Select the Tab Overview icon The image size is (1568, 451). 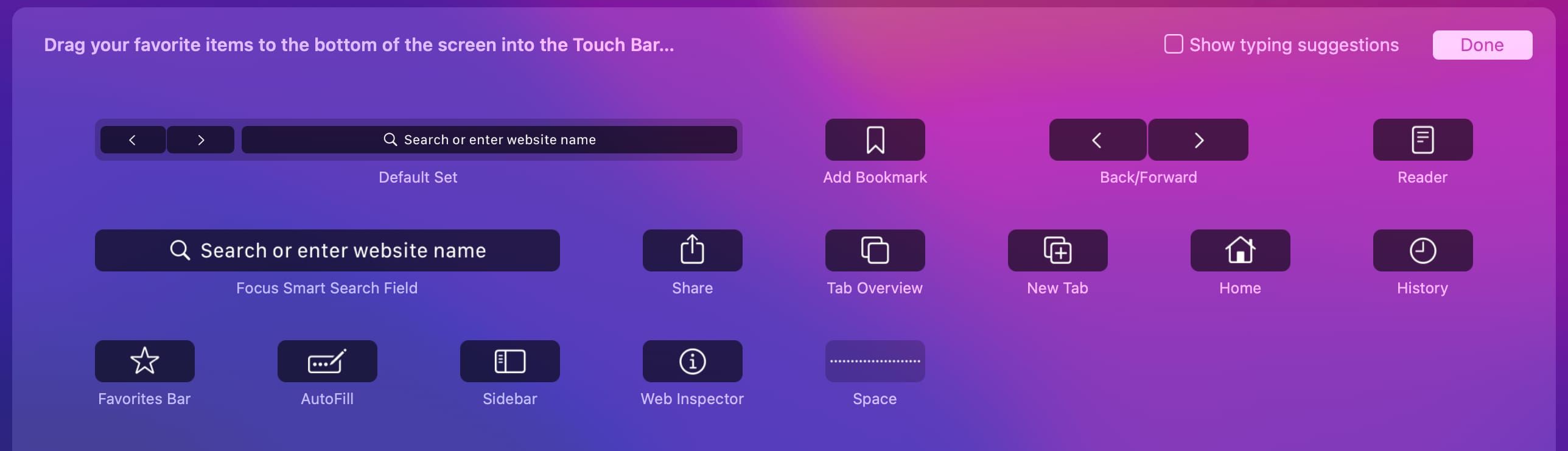875,251
